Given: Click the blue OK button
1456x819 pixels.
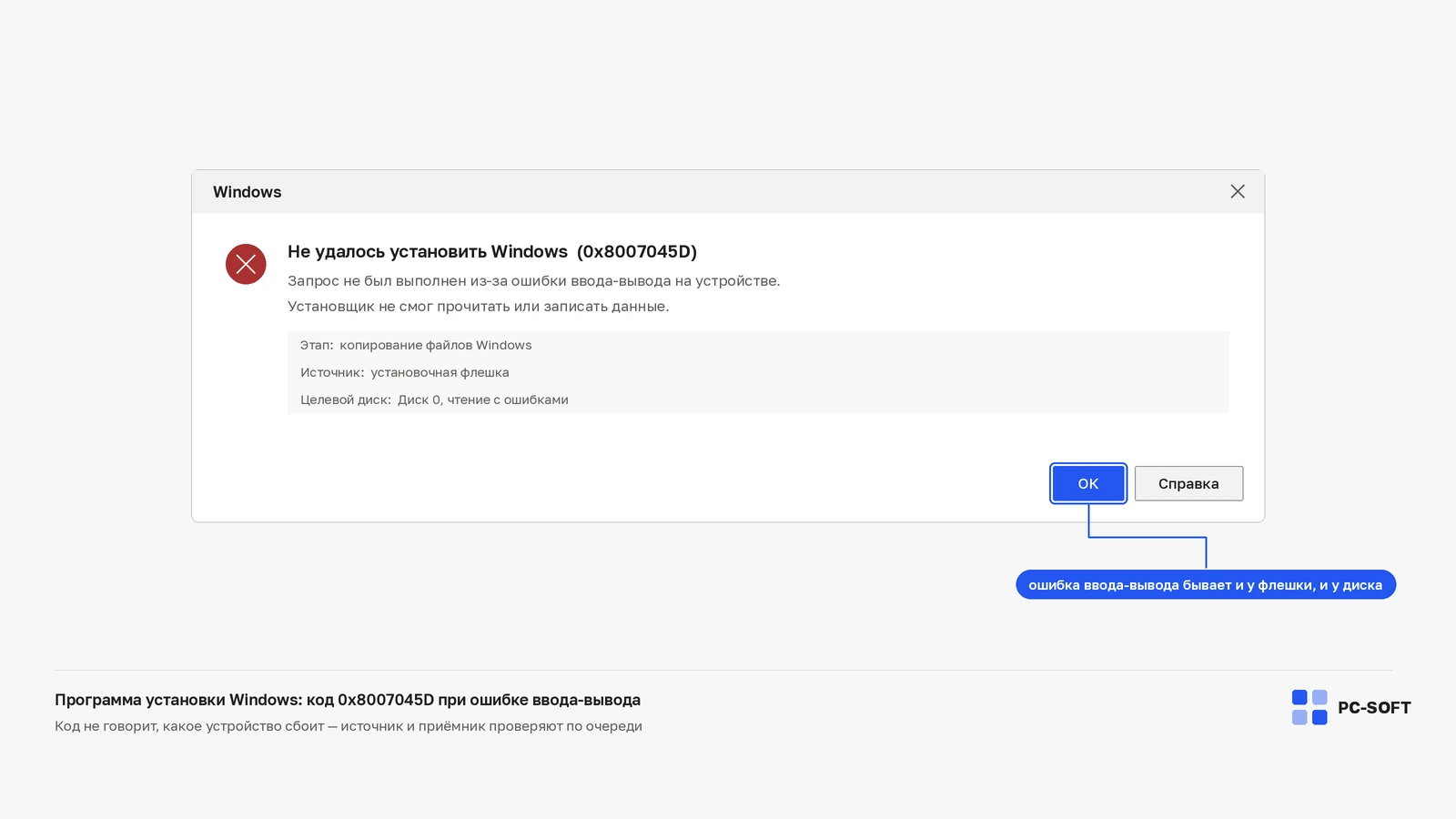Looking at the screenshot, I should (x=1088, y=483).
